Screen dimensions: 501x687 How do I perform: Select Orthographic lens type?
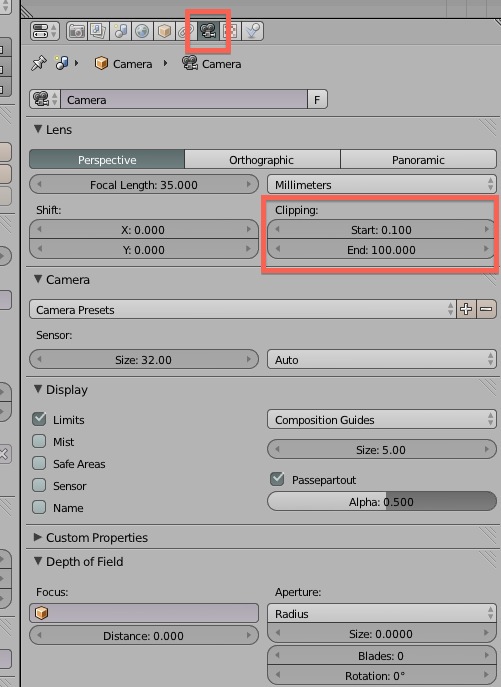tap(262, 160)
